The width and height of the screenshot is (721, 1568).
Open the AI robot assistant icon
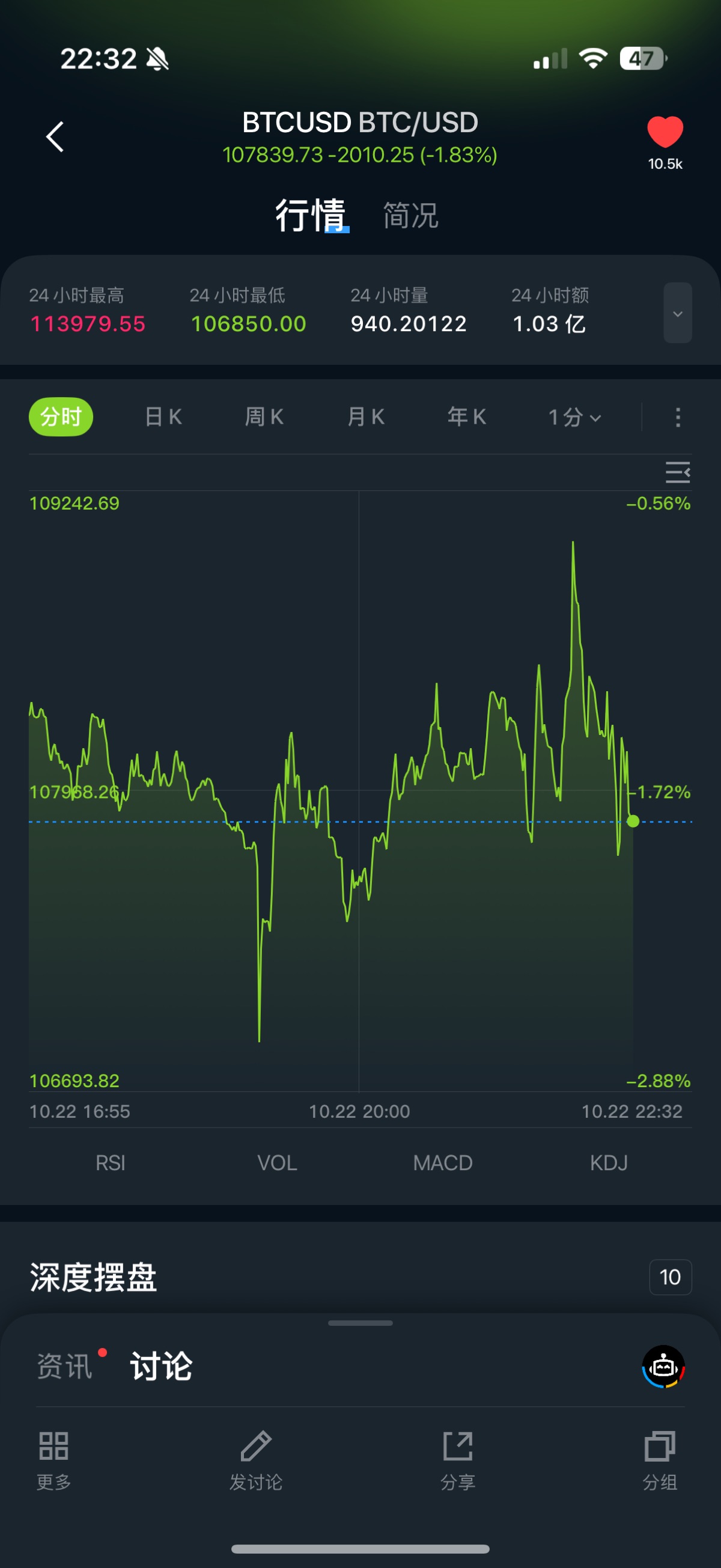(663, 1367)
